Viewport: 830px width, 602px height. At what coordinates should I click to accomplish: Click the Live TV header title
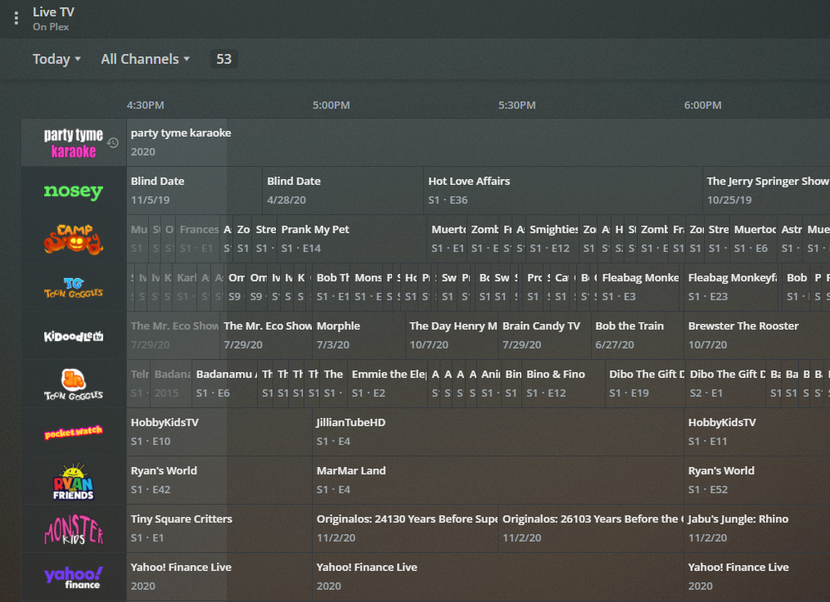pos(53,12)
